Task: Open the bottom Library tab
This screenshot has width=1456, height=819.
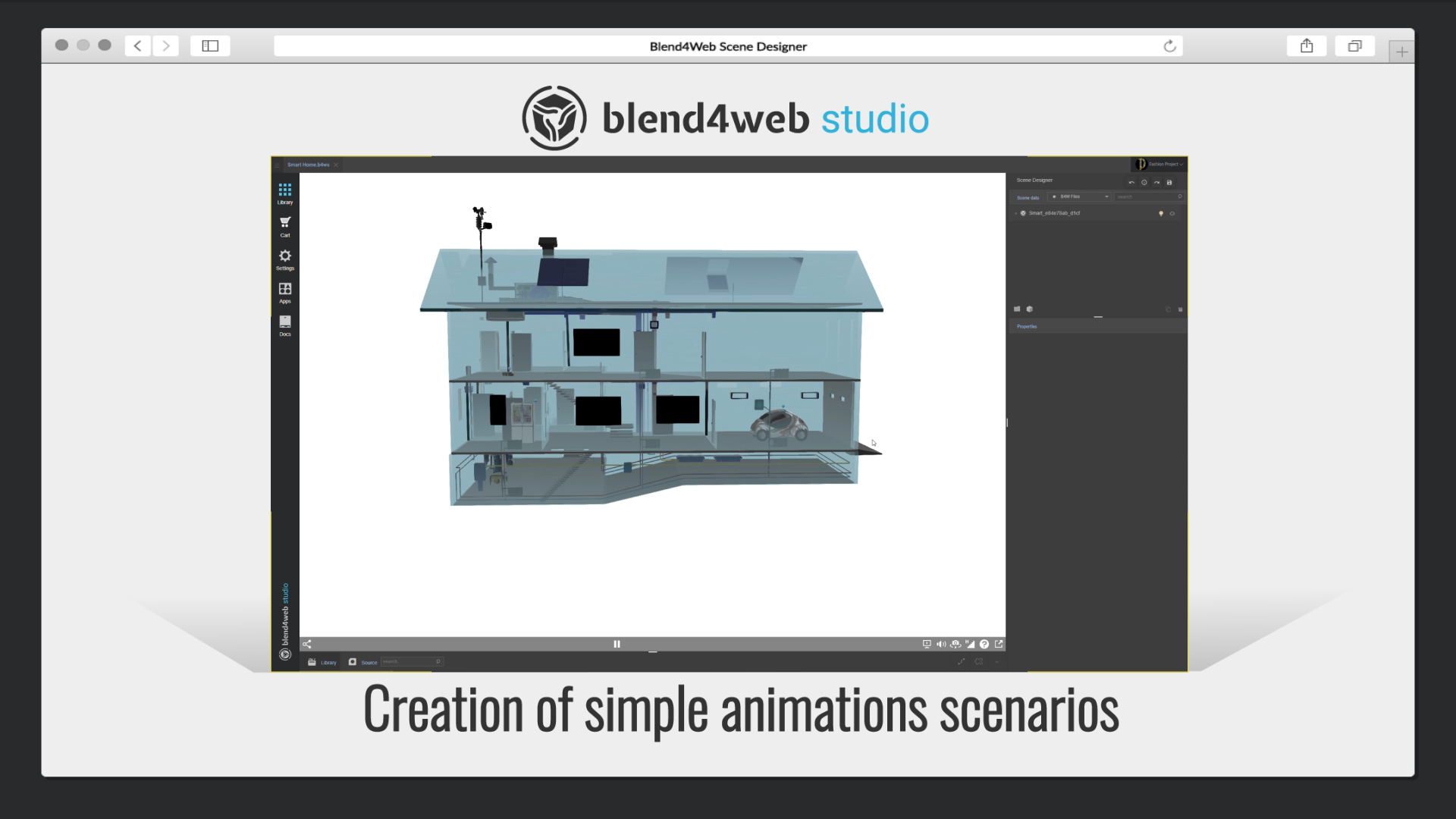Action: (322, 662)
